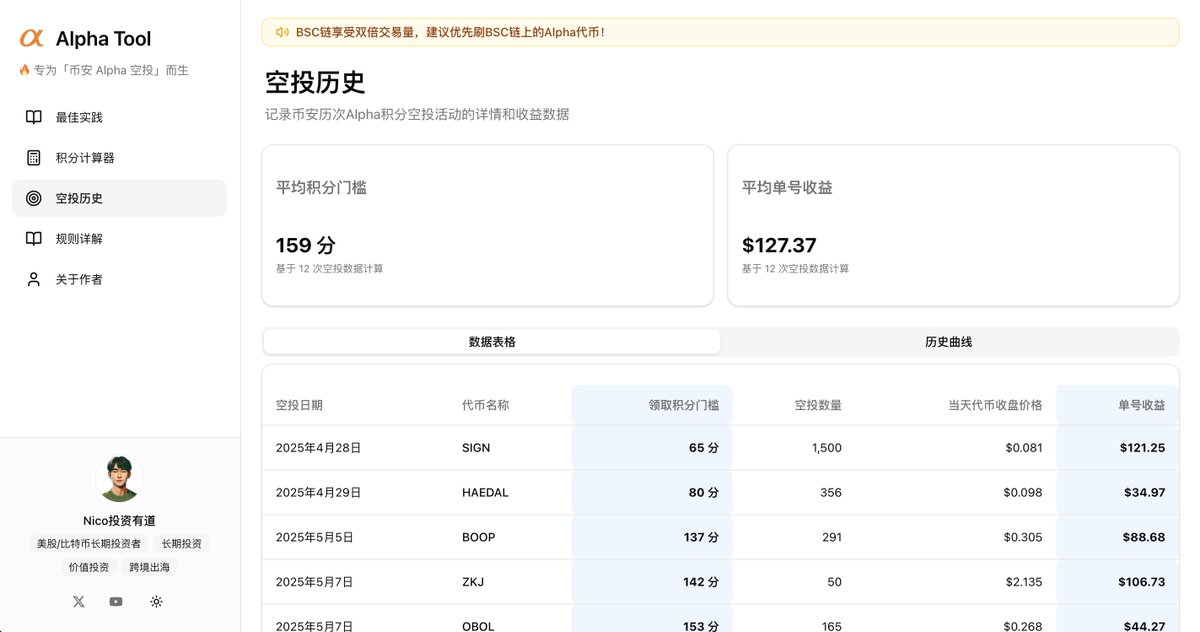Click the 长期投资 tag
Viewport: 1200px width, 632px height.
click(182, 544)
